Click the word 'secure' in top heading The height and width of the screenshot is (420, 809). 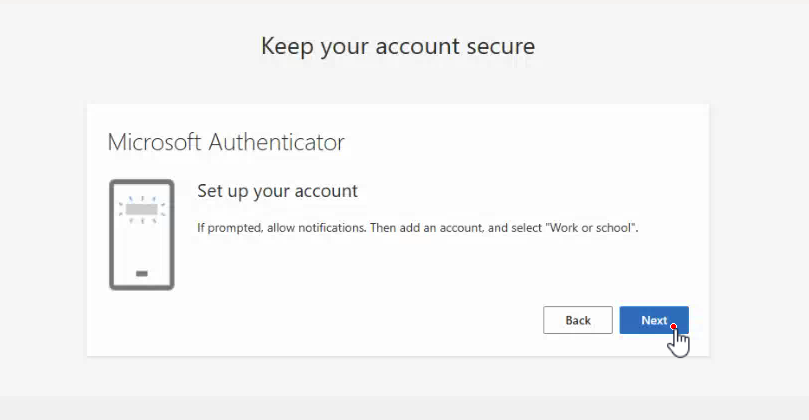pos(501,46)
